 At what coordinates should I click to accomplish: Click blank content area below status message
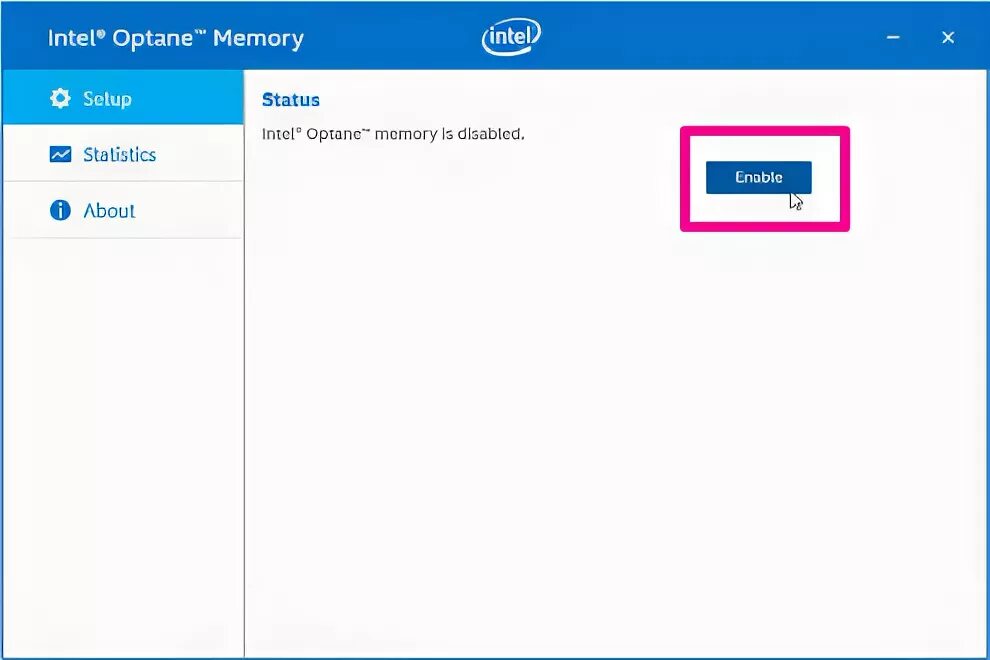(600, 420)
